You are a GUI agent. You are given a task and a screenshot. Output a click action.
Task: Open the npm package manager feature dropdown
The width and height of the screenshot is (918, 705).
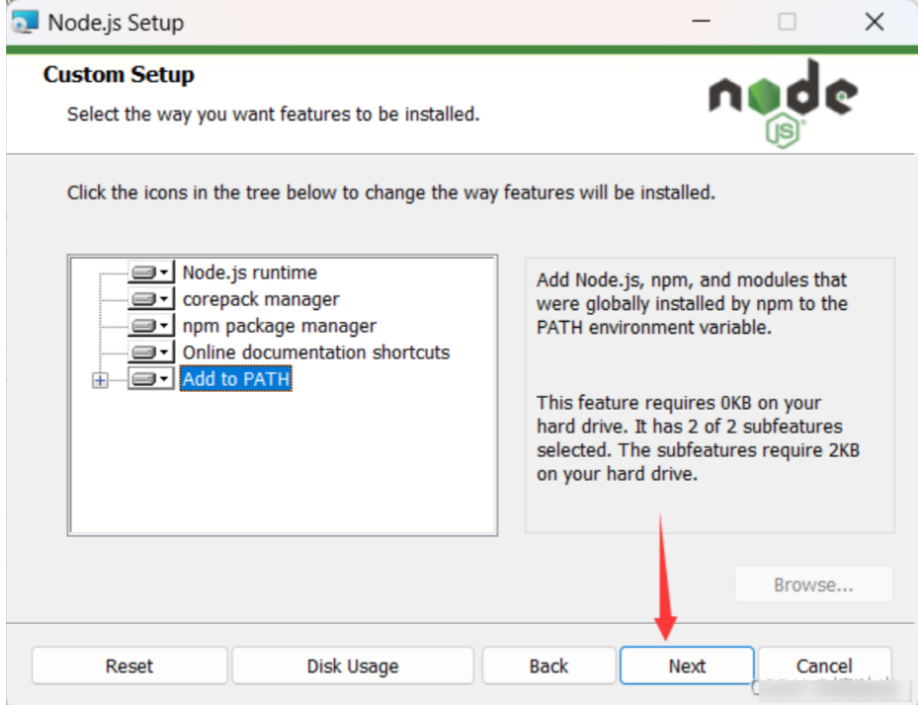(151, 326)
